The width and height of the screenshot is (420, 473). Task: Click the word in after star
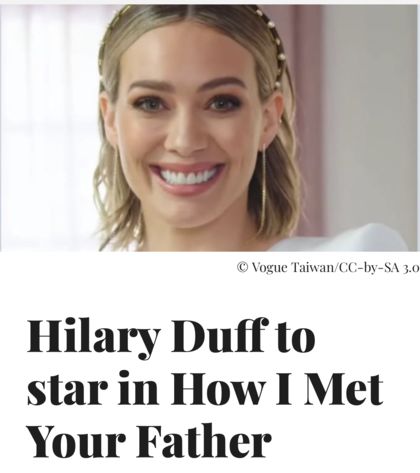pyautogui.click(x=139, y=388)
